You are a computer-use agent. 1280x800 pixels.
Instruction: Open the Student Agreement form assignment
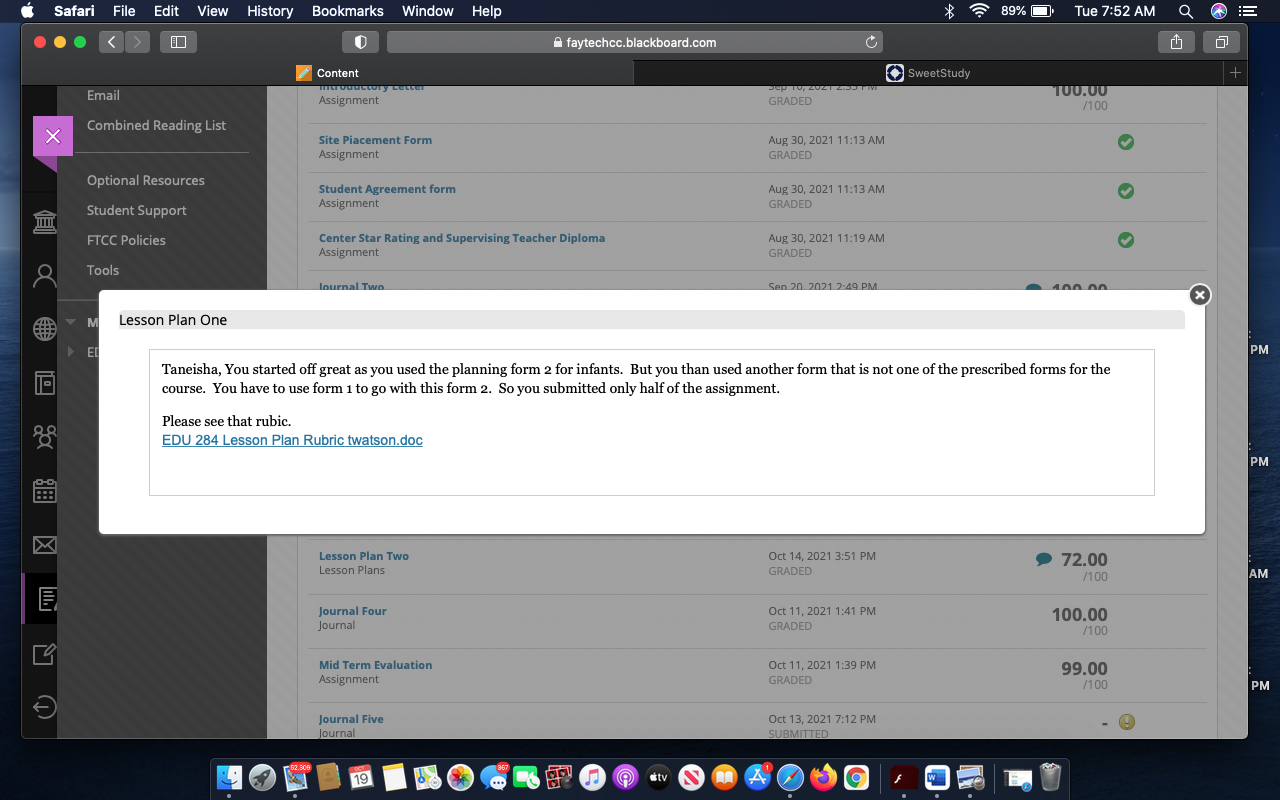387,189
